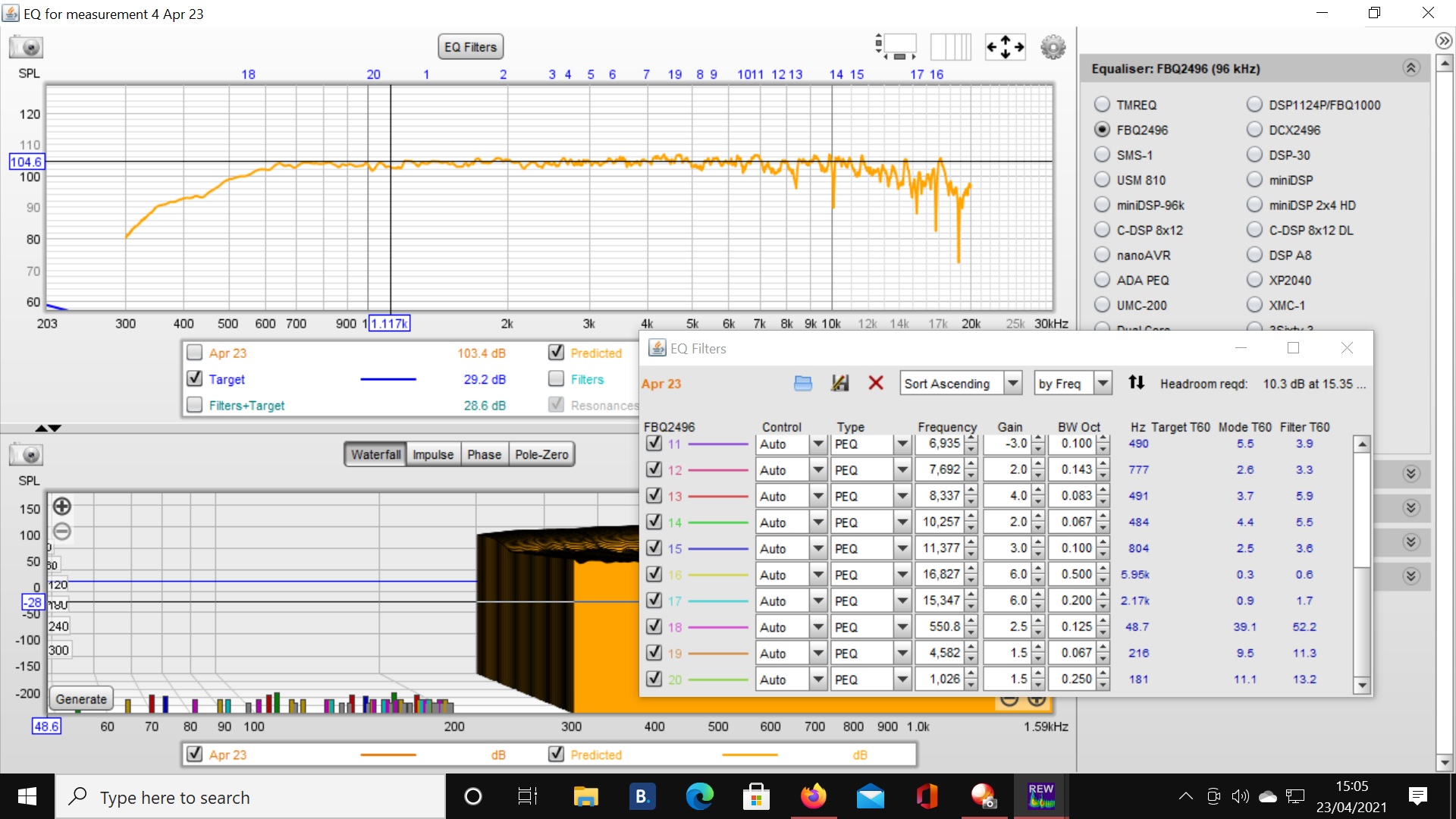Click the EQ Filters button

tap(470, 47)
